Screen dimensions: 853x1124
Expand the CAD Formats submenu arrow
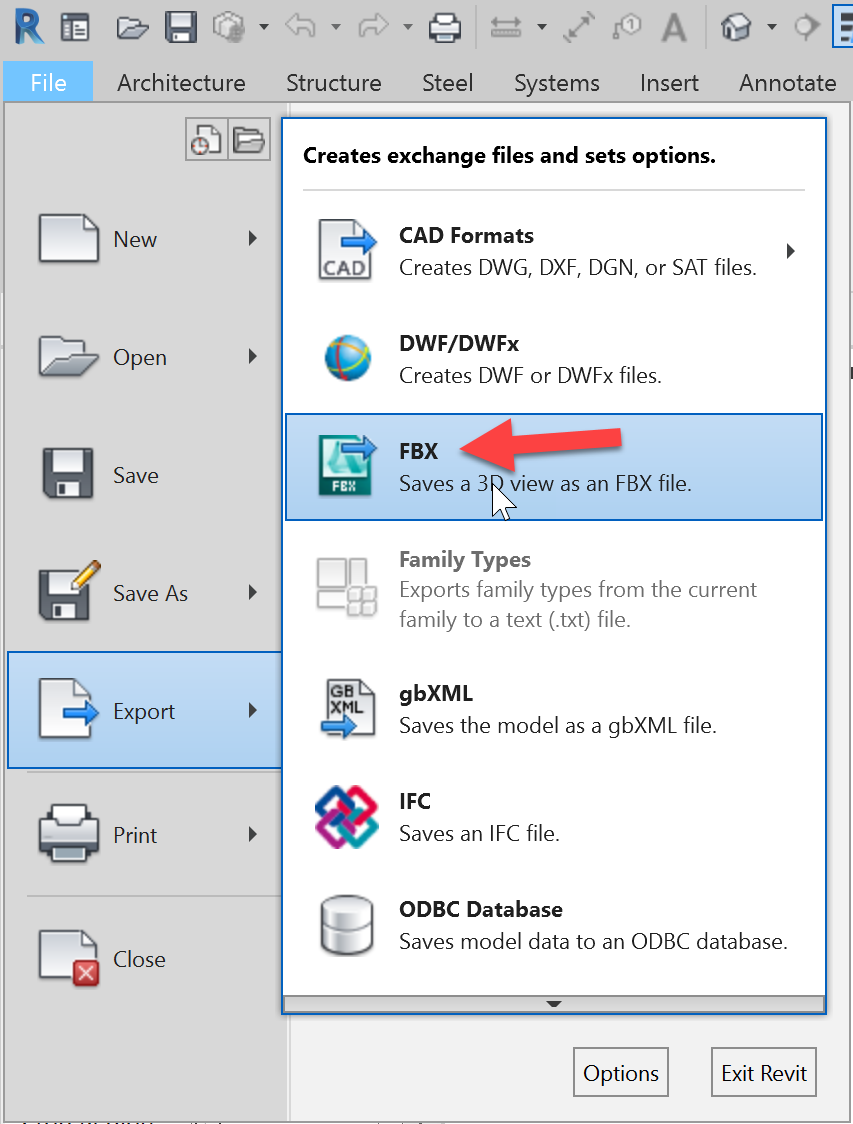pos(789,252)
